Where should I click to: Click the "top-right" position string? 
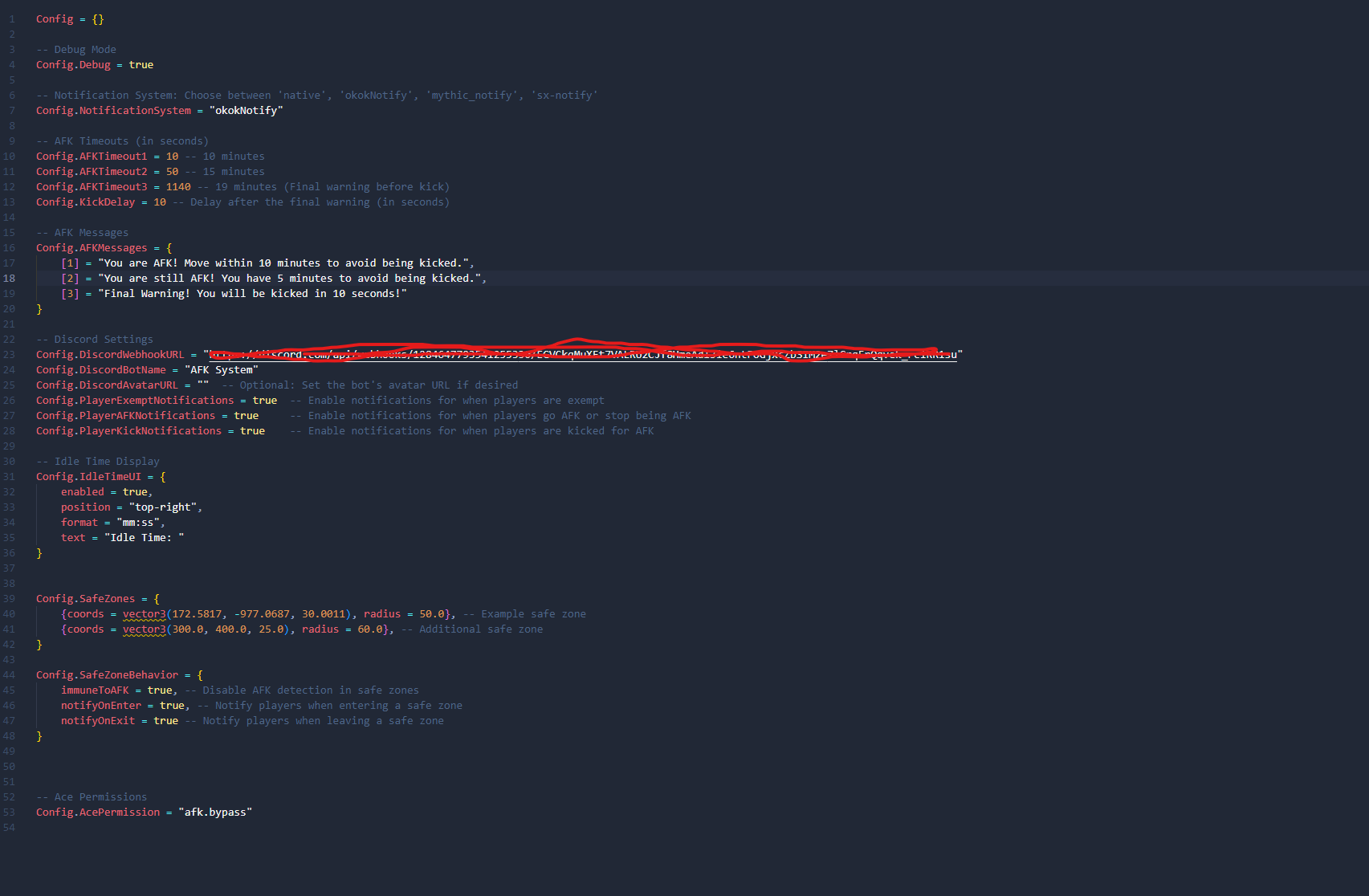coord(165,507)
